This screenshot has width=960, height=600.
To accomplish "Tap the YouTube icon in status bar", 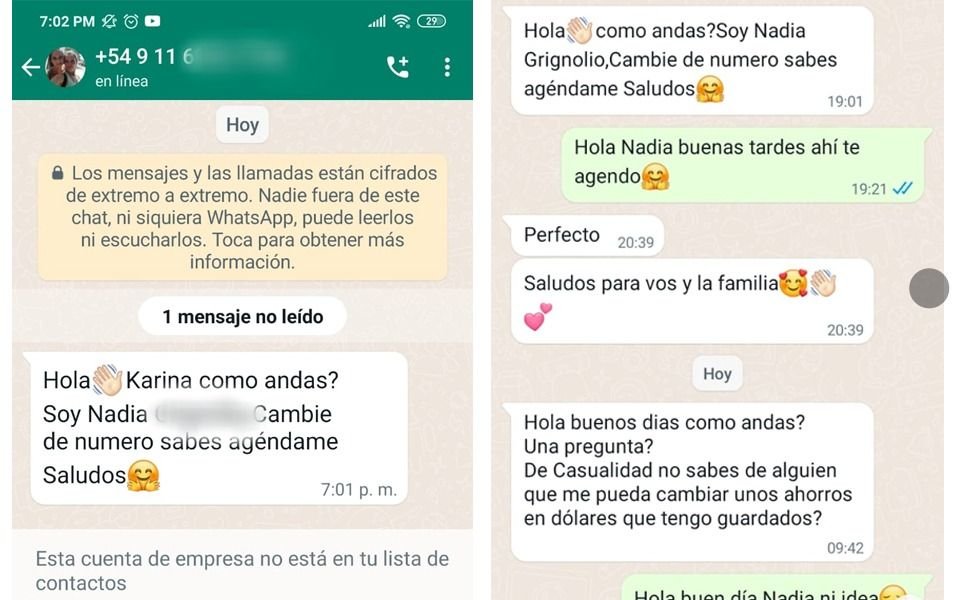I will tap(152, 21).
